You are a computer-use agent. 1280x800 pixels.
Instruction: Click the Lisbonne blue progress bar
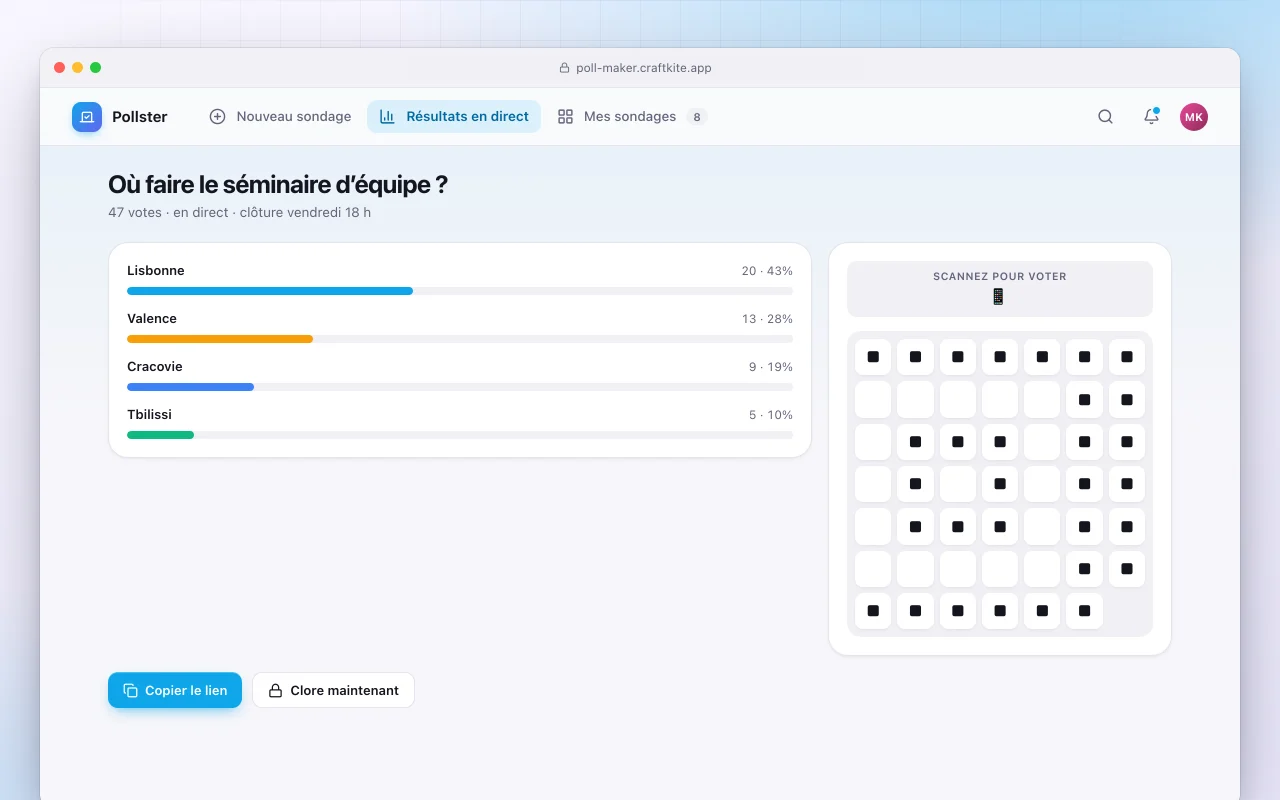coord(270,291)
